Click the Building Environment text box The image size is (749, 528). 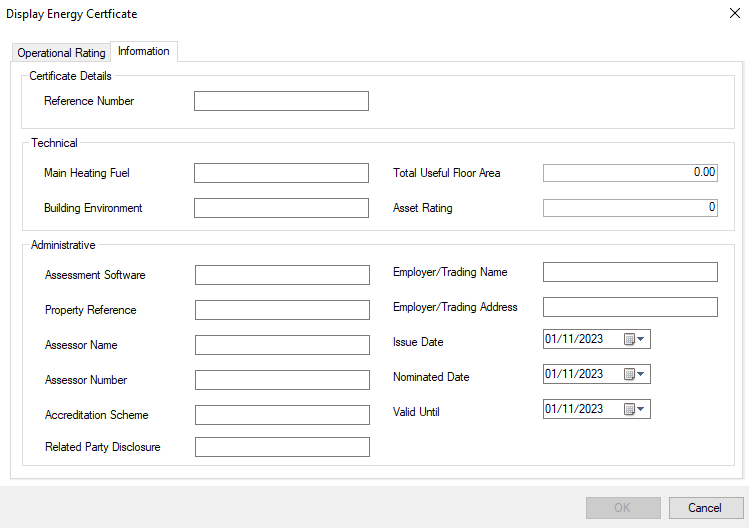click(281, 208)
